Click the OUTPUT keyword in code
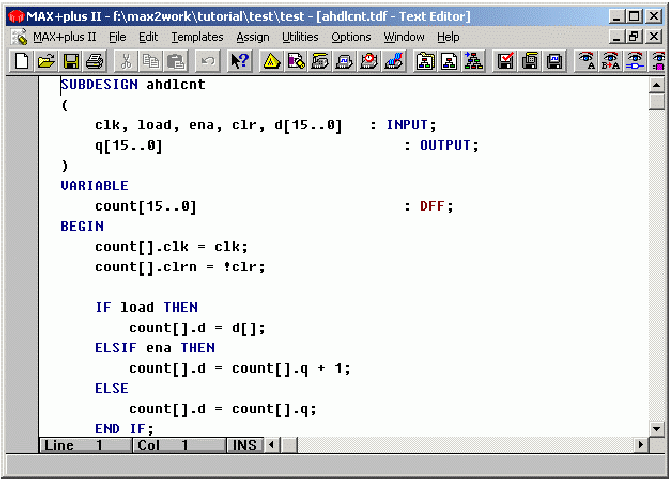 [x=445, y=145]
